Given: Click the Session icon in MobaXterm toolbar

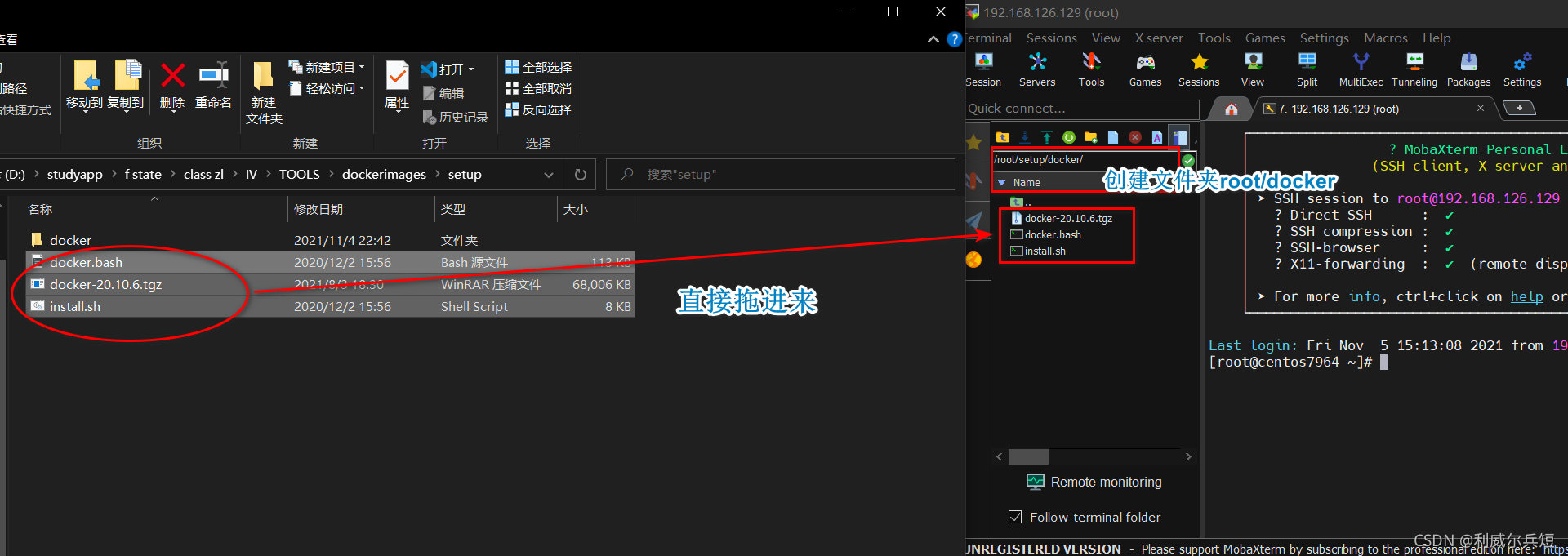Looking at the screenshot, I should pyautogui.click(x=983, y=69).
